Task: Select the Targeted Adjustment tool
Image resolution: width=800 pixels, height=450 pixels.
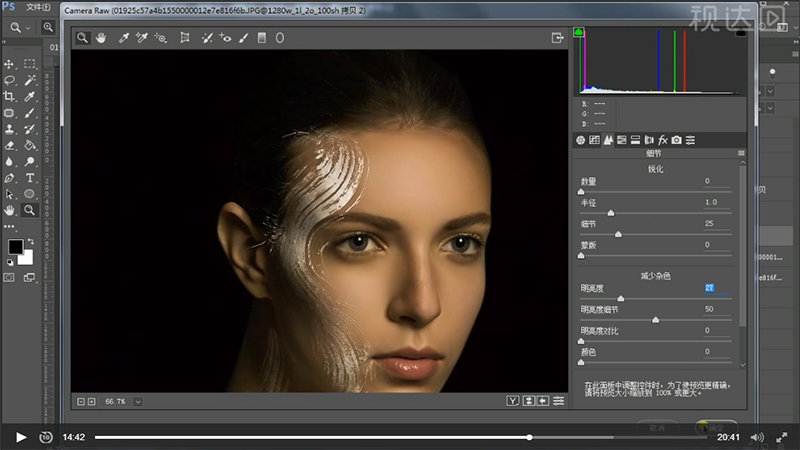Action: point(160,38)
